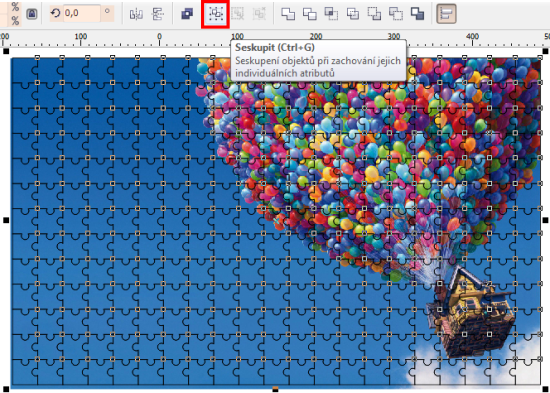
Task: Click the Combine objects icon
Action: (187, 14)
